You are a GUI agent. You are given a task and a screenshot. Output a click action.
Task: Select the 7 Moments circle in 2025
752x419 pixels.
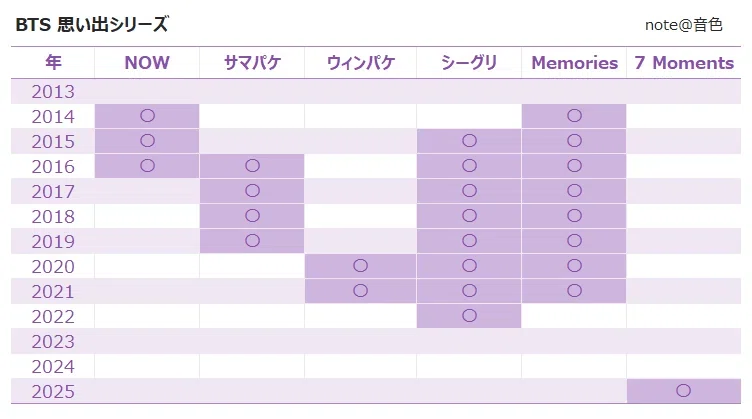click(683, 391)
